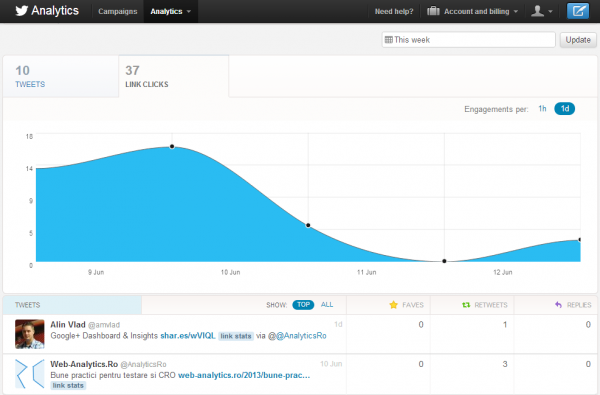Open Web-Analytics.Ro avatar logo

pyautogui.click(x=29, y=374)
